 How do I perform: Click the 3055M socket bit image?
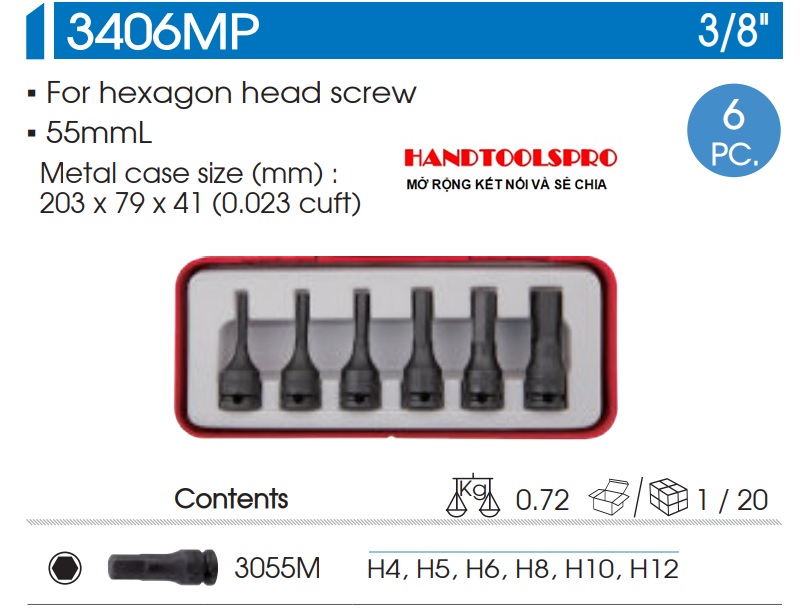click(x=163, y=567)
